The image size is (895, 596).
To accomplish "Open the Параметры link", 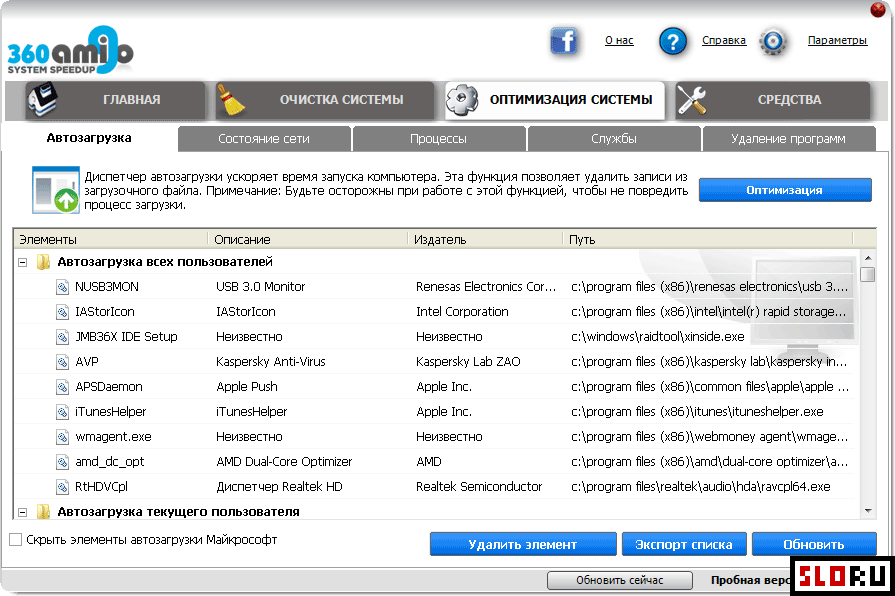I will click(837, 41).
